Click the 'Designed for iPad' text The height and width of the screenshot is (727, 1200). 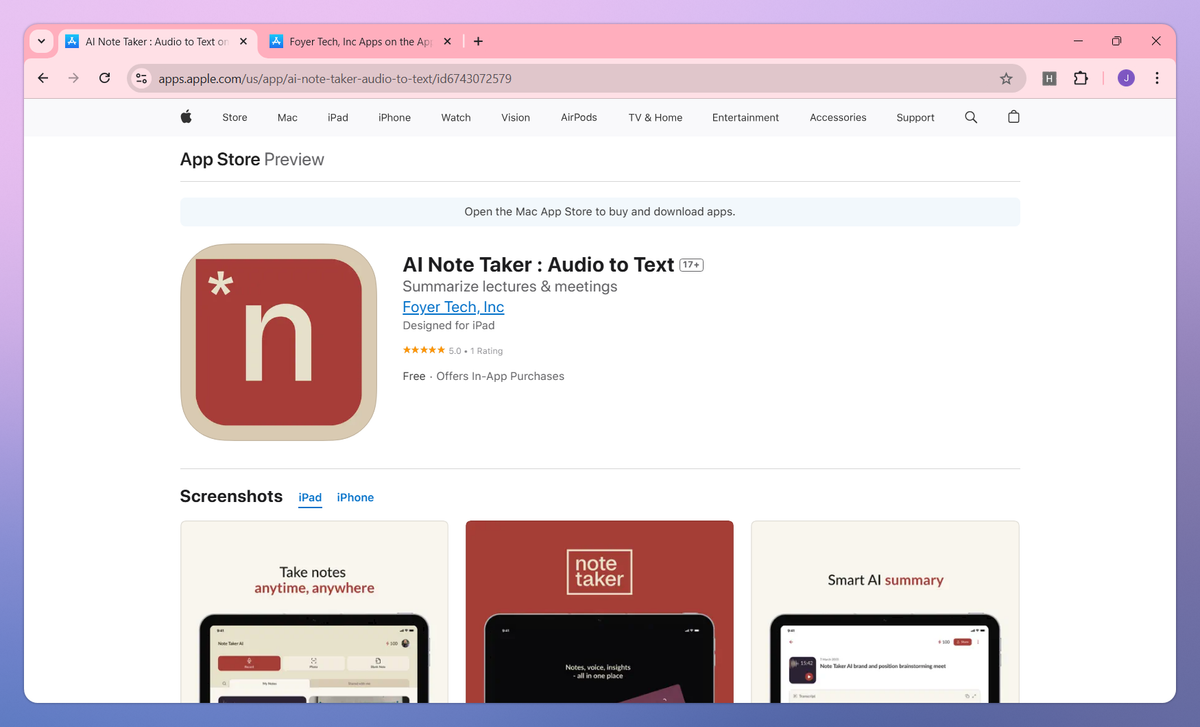coord(449,326)
